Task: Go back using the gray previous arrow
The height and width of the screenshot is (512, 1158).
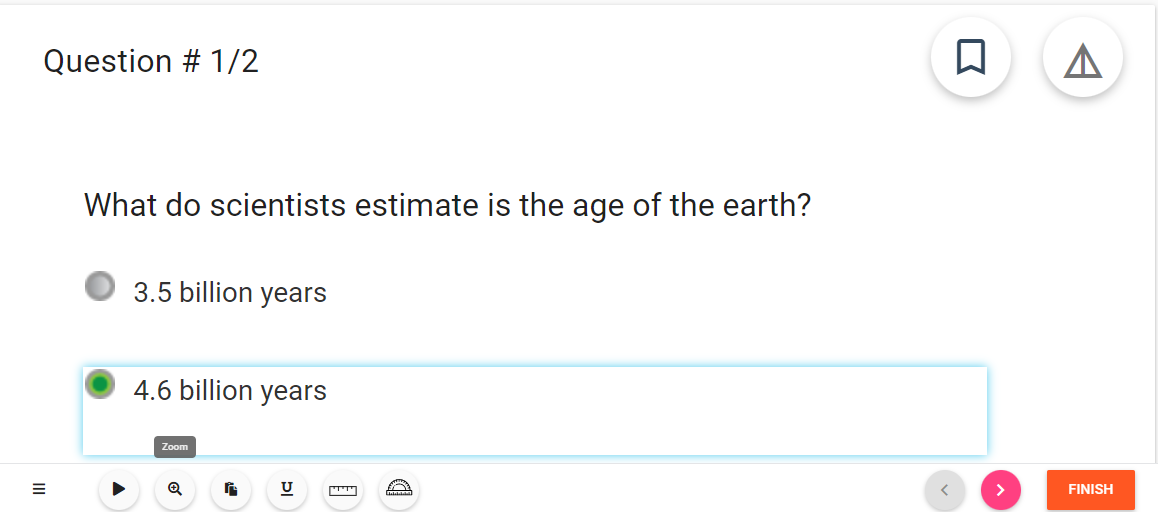Action: pyautogui.click(x=945, y=490)
